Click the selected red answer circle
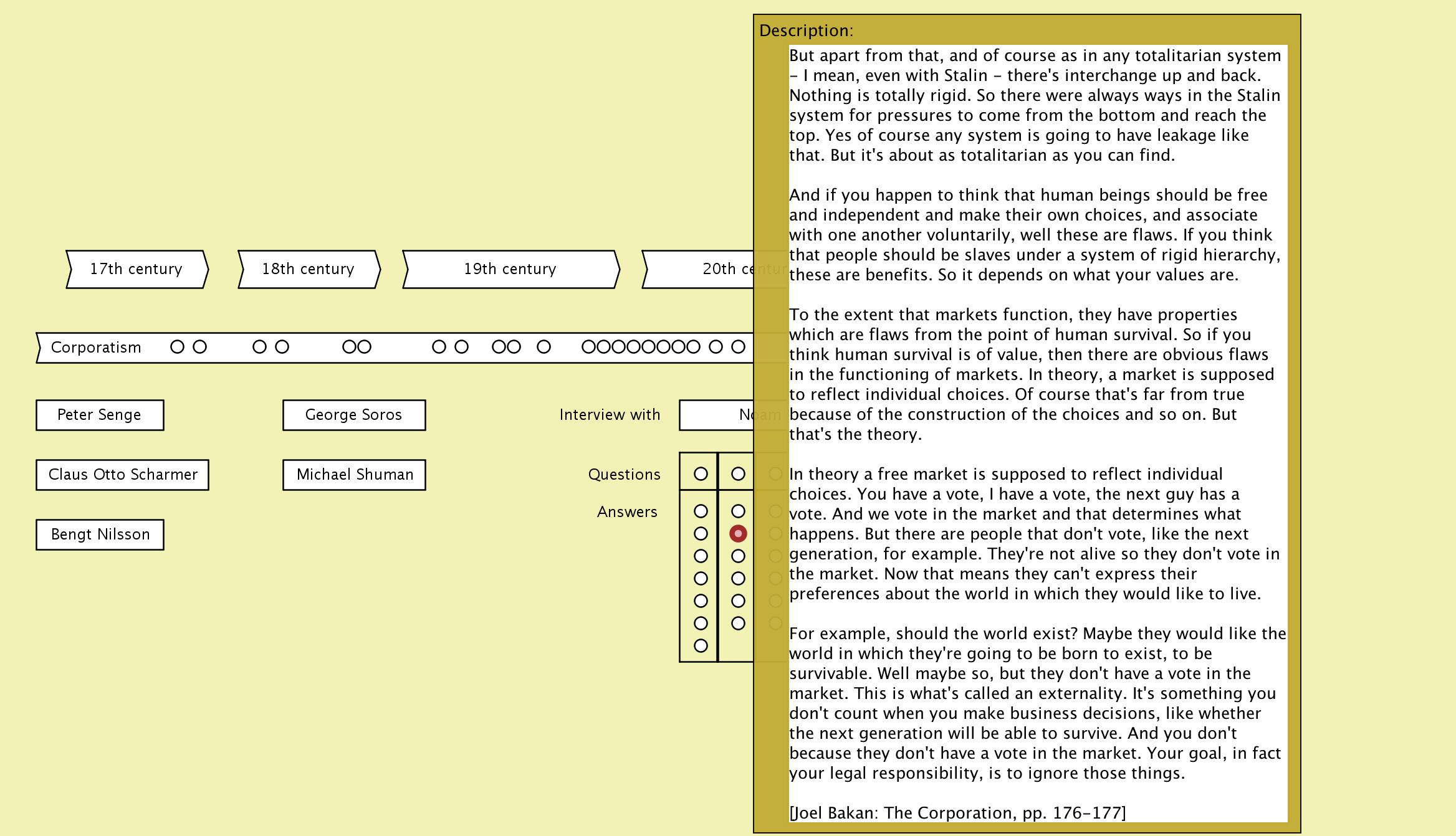 click(x=738, y=533)
